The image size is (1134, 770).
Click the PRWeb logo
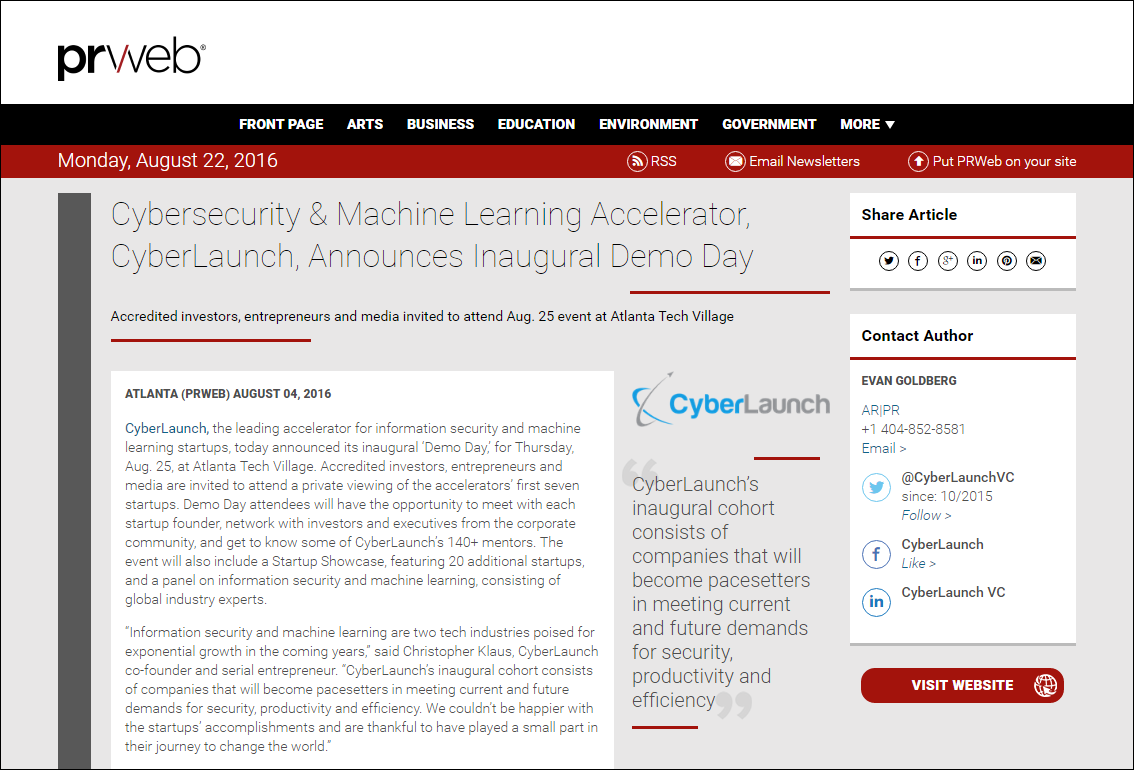[x=131, y=59]
